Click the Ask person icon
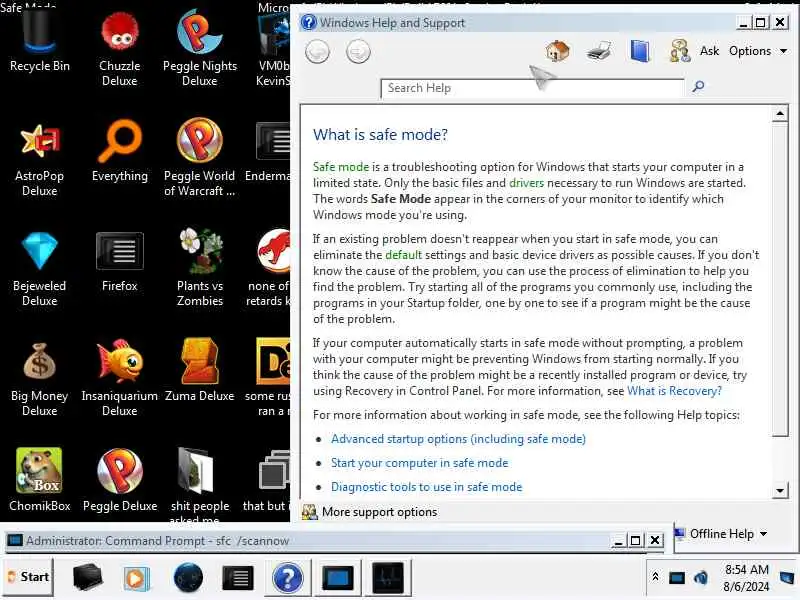The width and height of the screenshot is (800, 600). (680, 51)
